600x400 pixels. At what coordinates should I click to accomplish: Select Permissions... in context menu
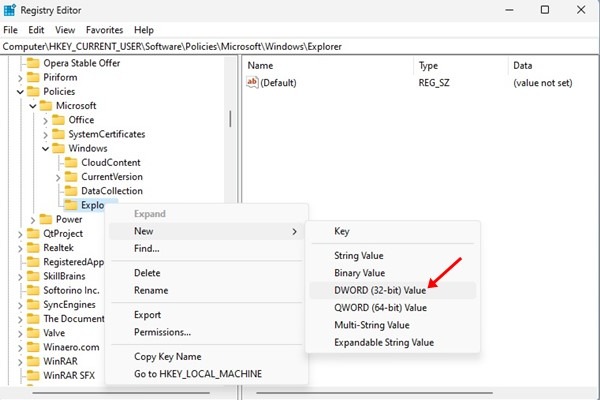[162, 332]
